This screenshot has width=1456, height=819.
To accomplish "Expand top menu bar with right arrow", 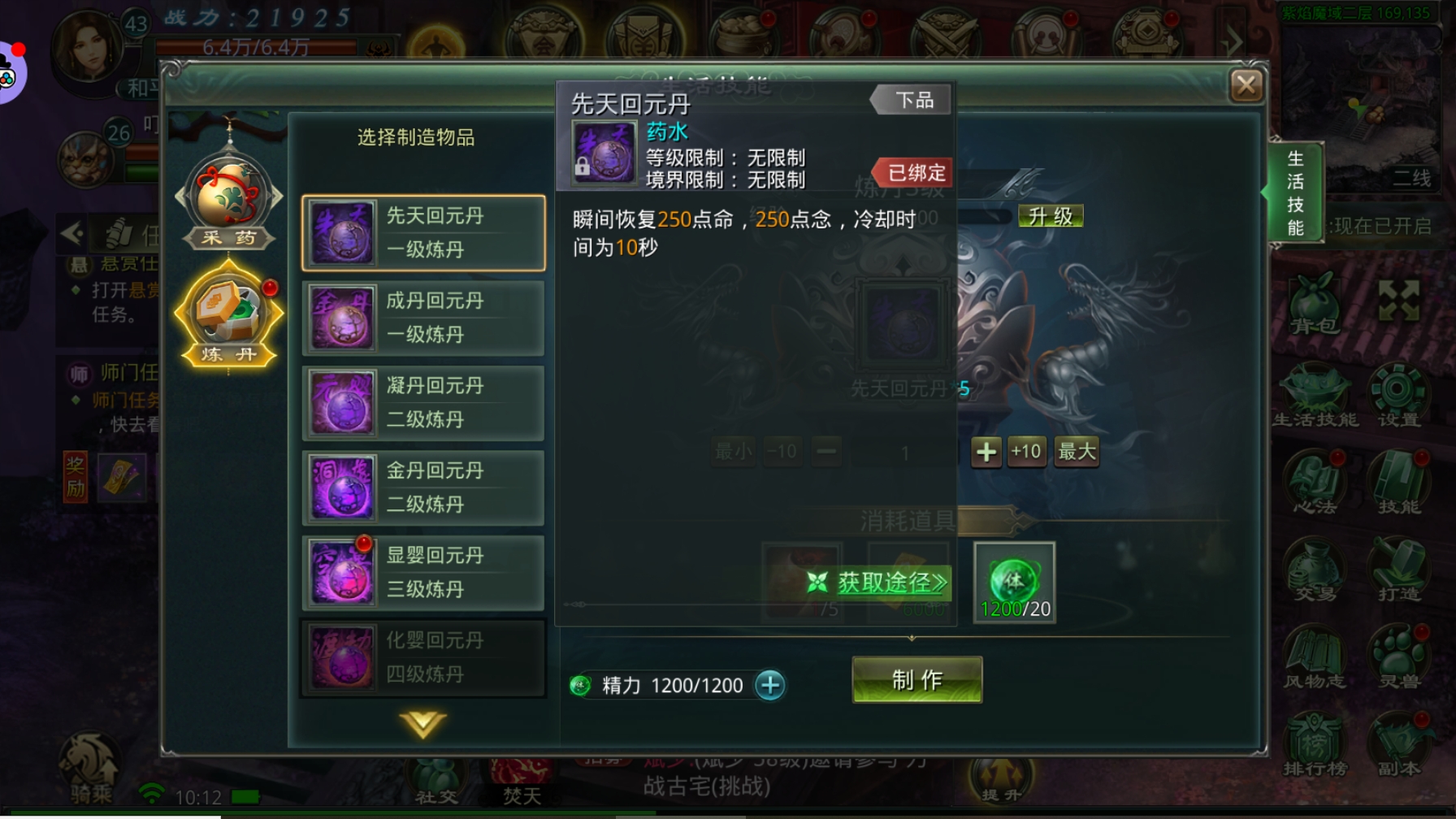I will click(x=1232, y=40).
